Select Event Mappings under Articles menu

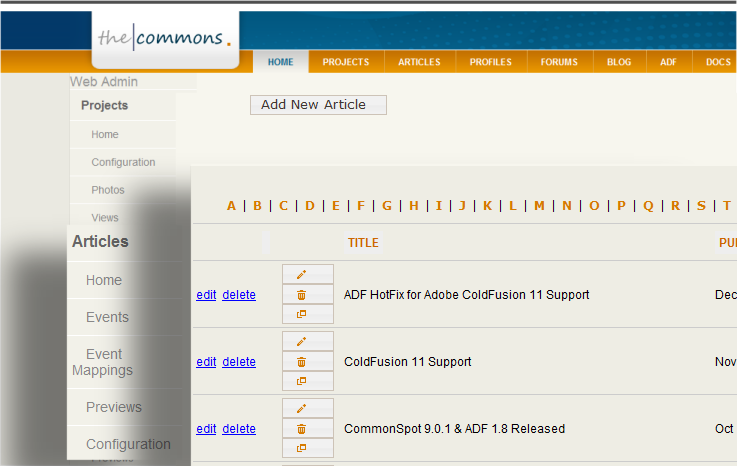[x=102, y=362]
